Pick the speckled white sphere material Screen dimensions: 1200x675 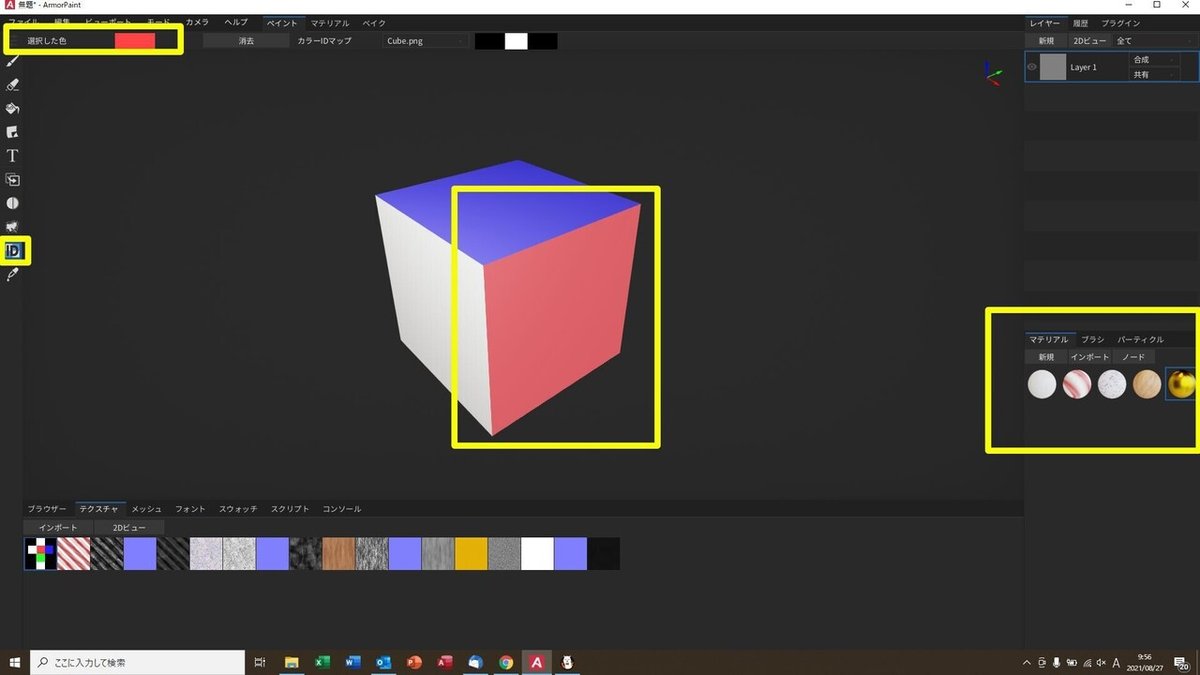tap(1112, 384)
